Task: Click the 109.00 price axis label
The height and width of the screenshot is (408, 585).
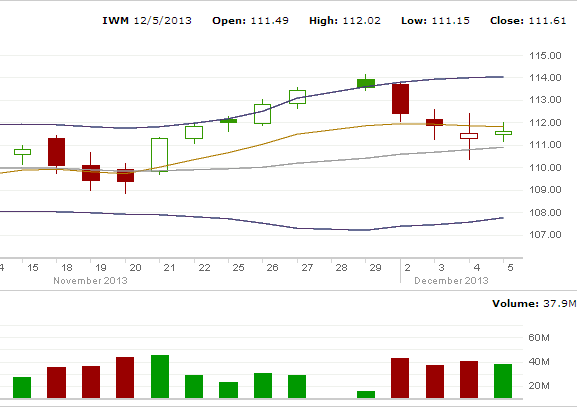Action: pos(545,190)
